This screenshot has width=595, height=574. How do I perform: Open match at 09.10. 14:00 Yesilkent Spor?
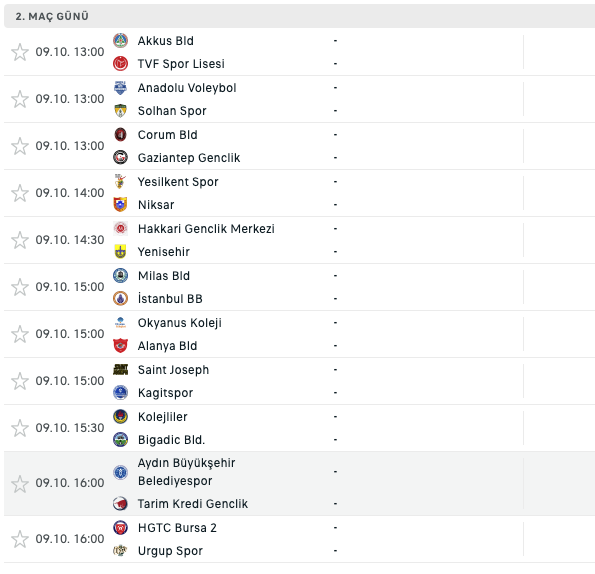(x=299, y=193)
